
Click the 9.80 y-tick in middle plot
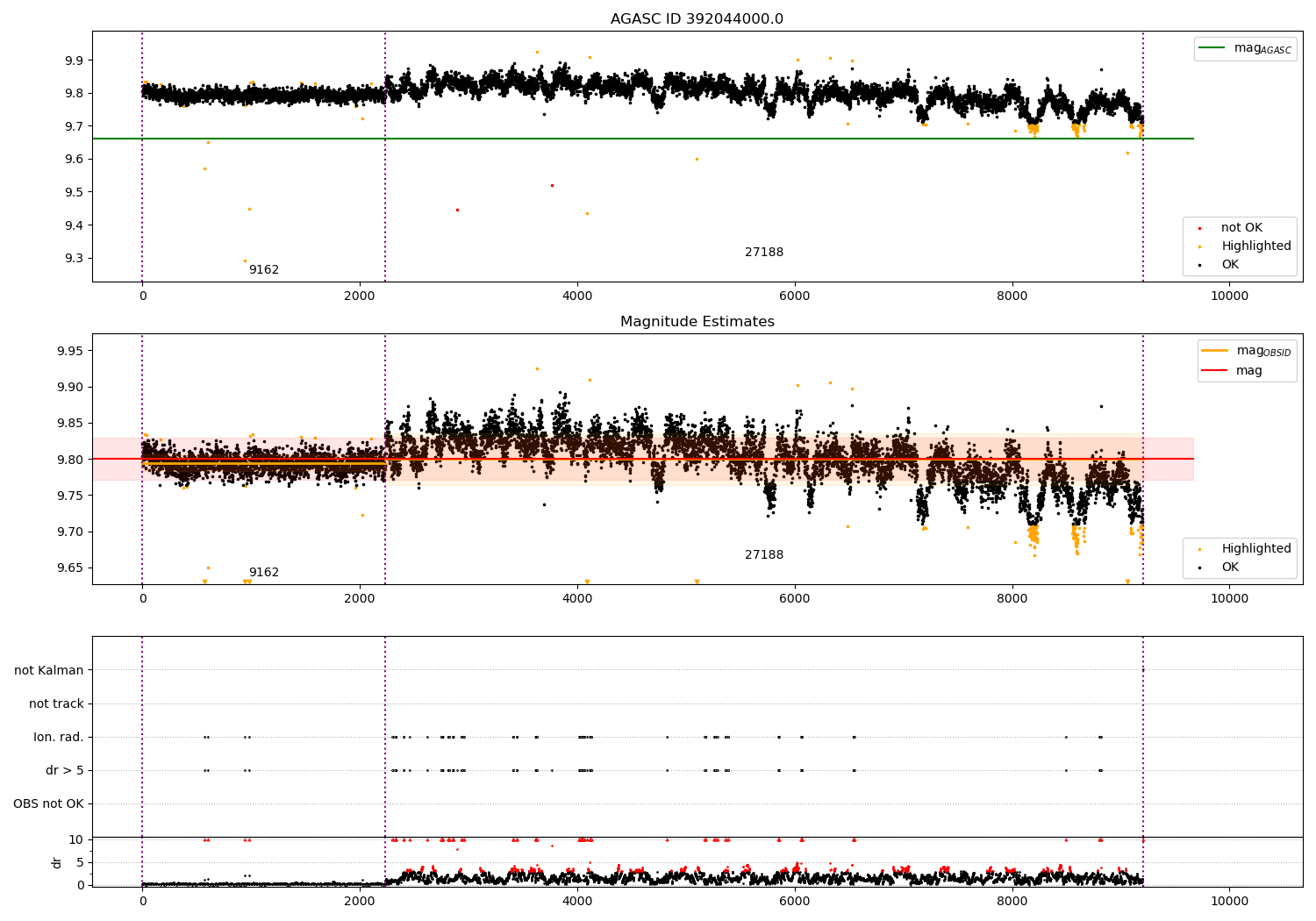click(x=70, y=460)
